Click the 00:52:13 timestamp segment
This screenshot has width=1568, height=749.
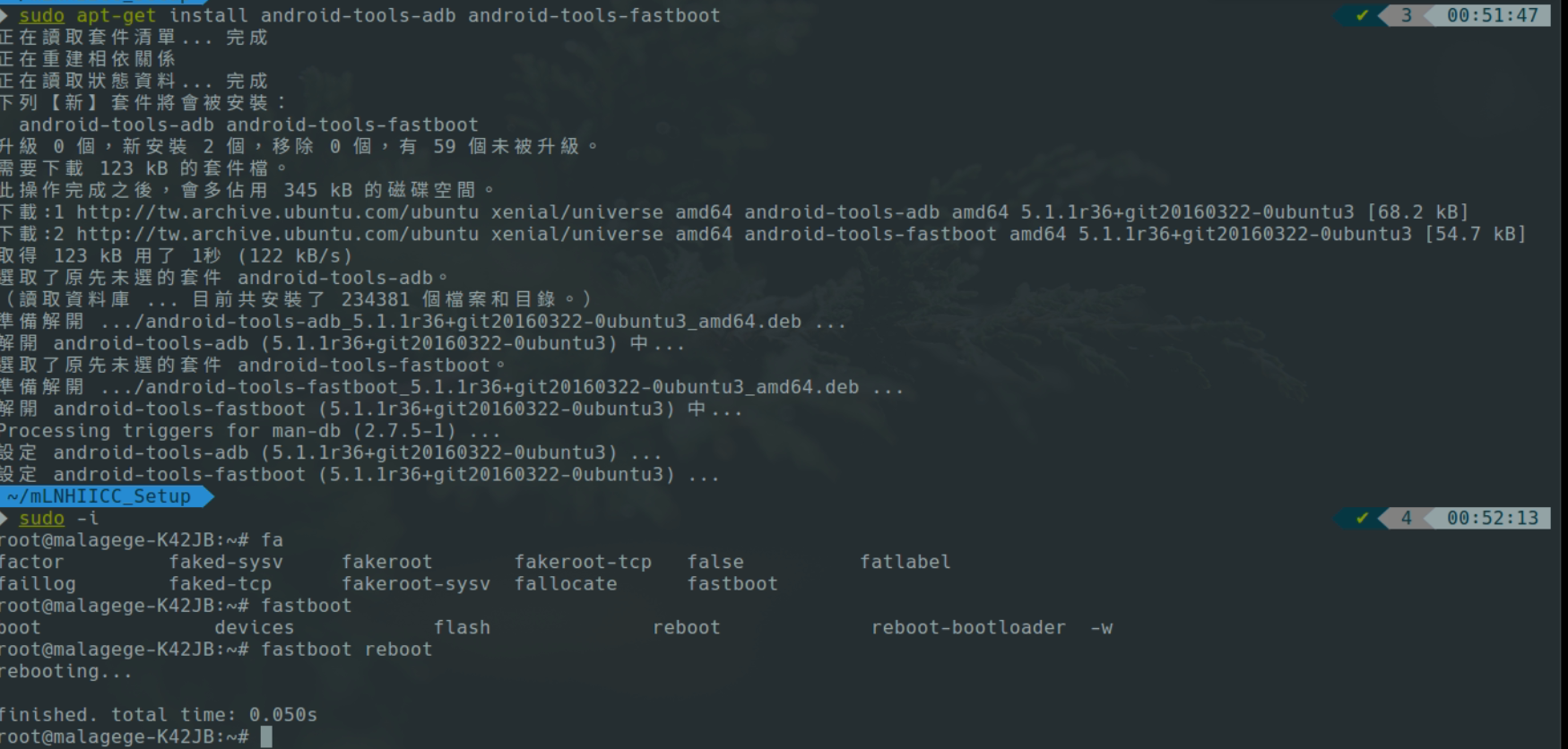coord(1492,518)
